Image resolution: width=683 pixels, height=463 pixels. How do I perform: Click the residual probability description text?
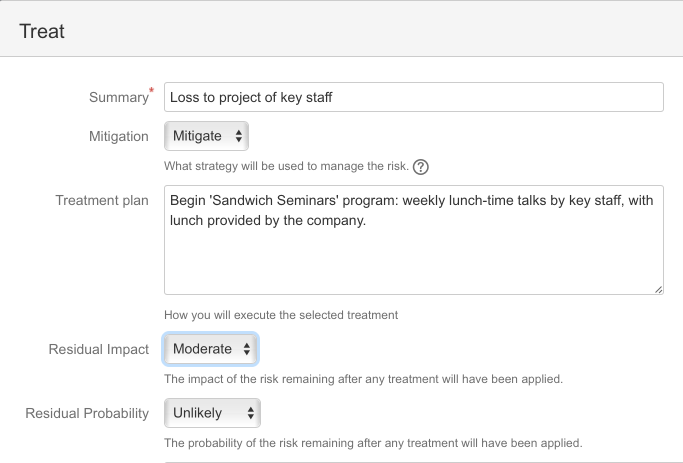373,443
